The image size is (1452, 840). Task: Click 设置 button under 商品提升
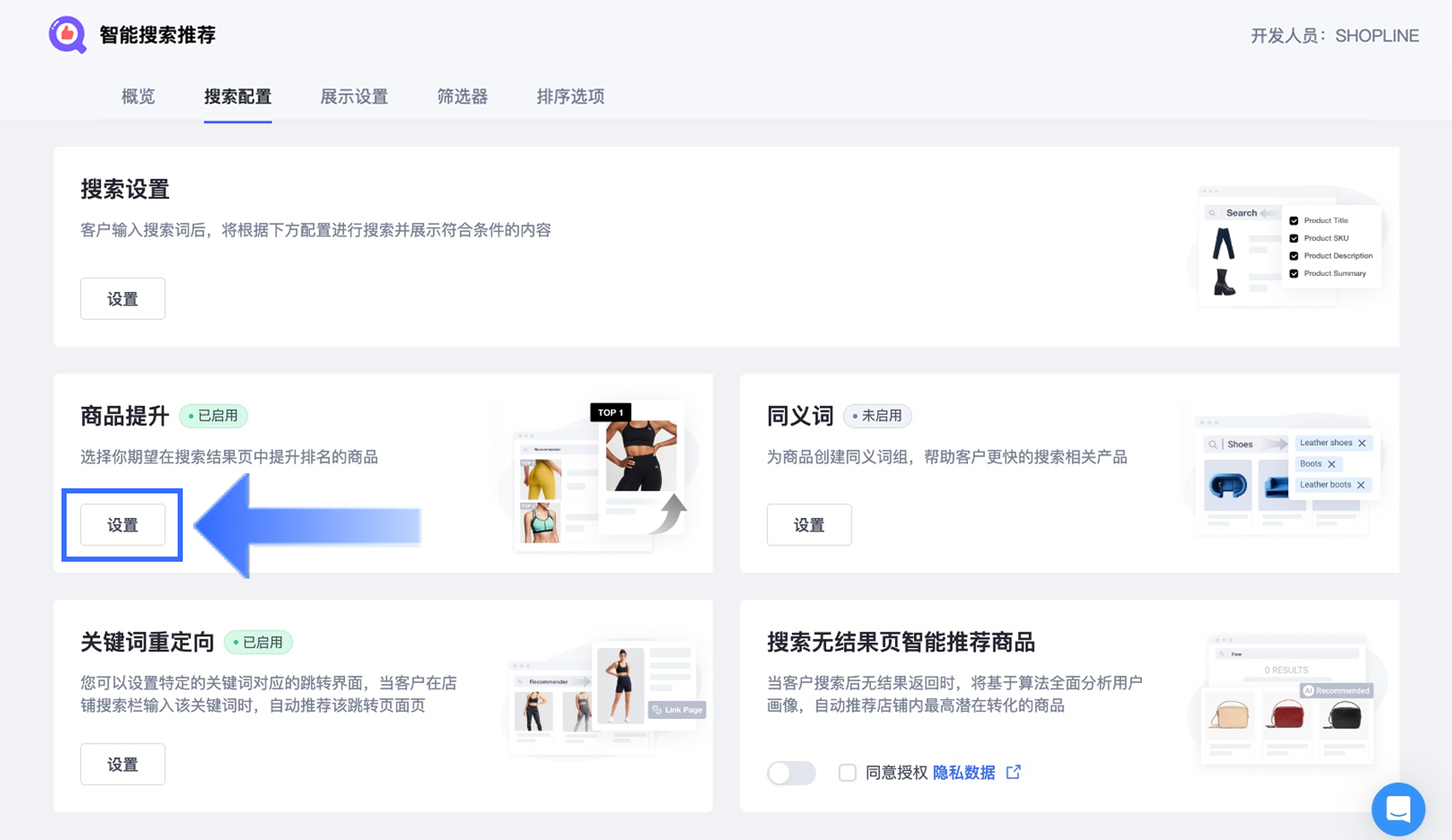123,525
